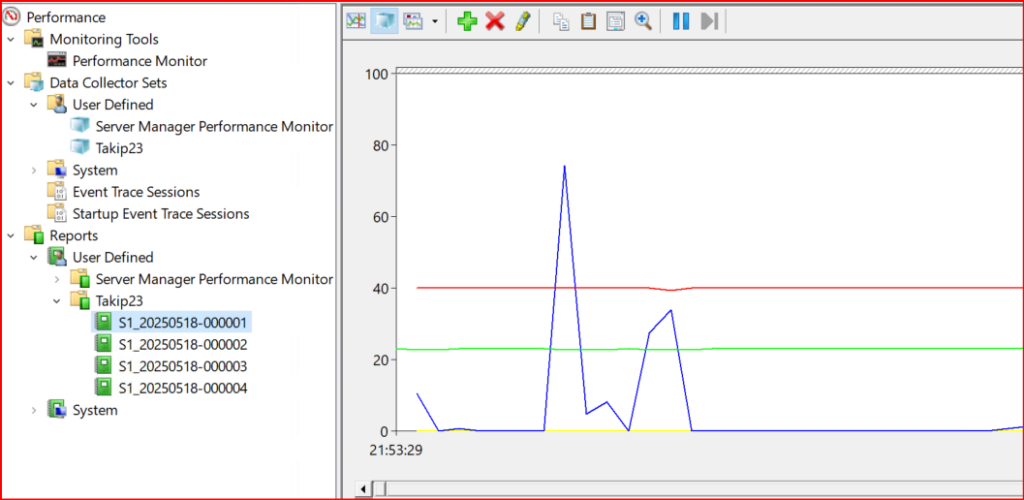
Task: Open the Properties icon in toolbar
Action: point(615,21)
